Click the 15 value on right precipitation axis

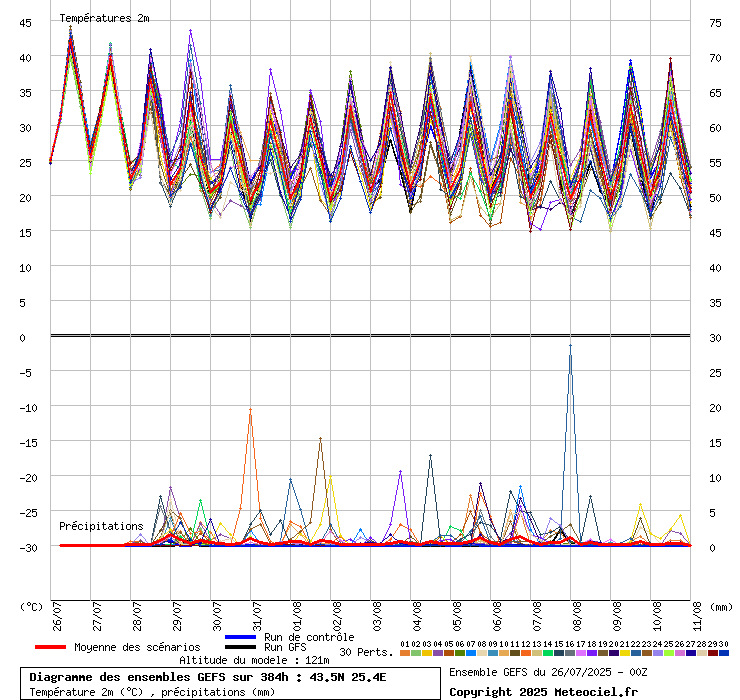(x=715, y=443)
